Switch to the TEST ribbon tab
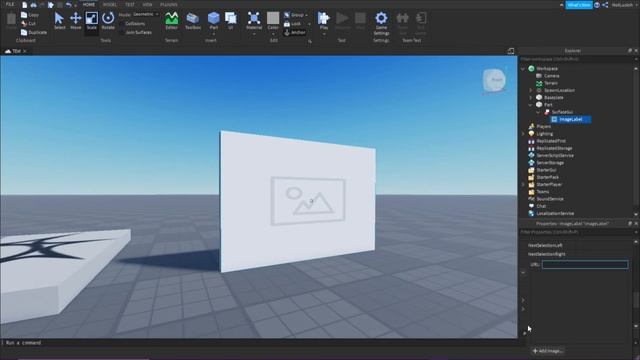The image size is (640, 360). coord(130,4)
